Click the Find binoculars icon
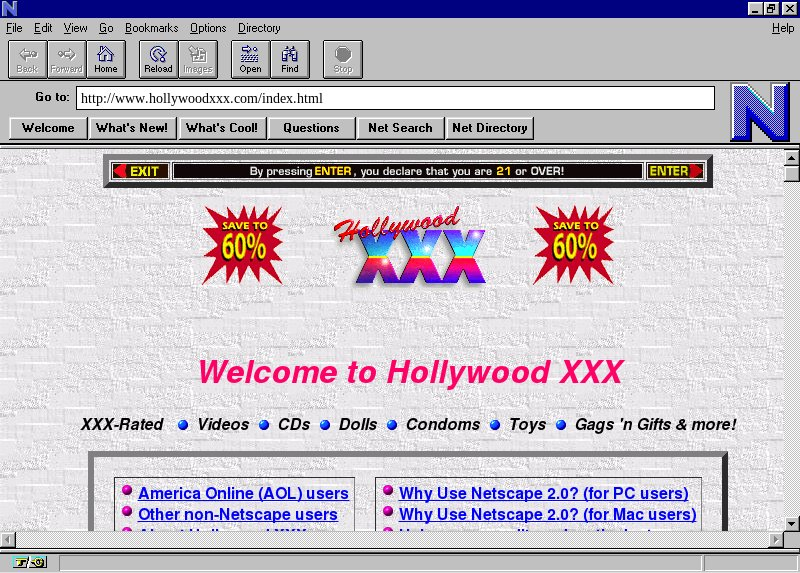 (289, 59)
